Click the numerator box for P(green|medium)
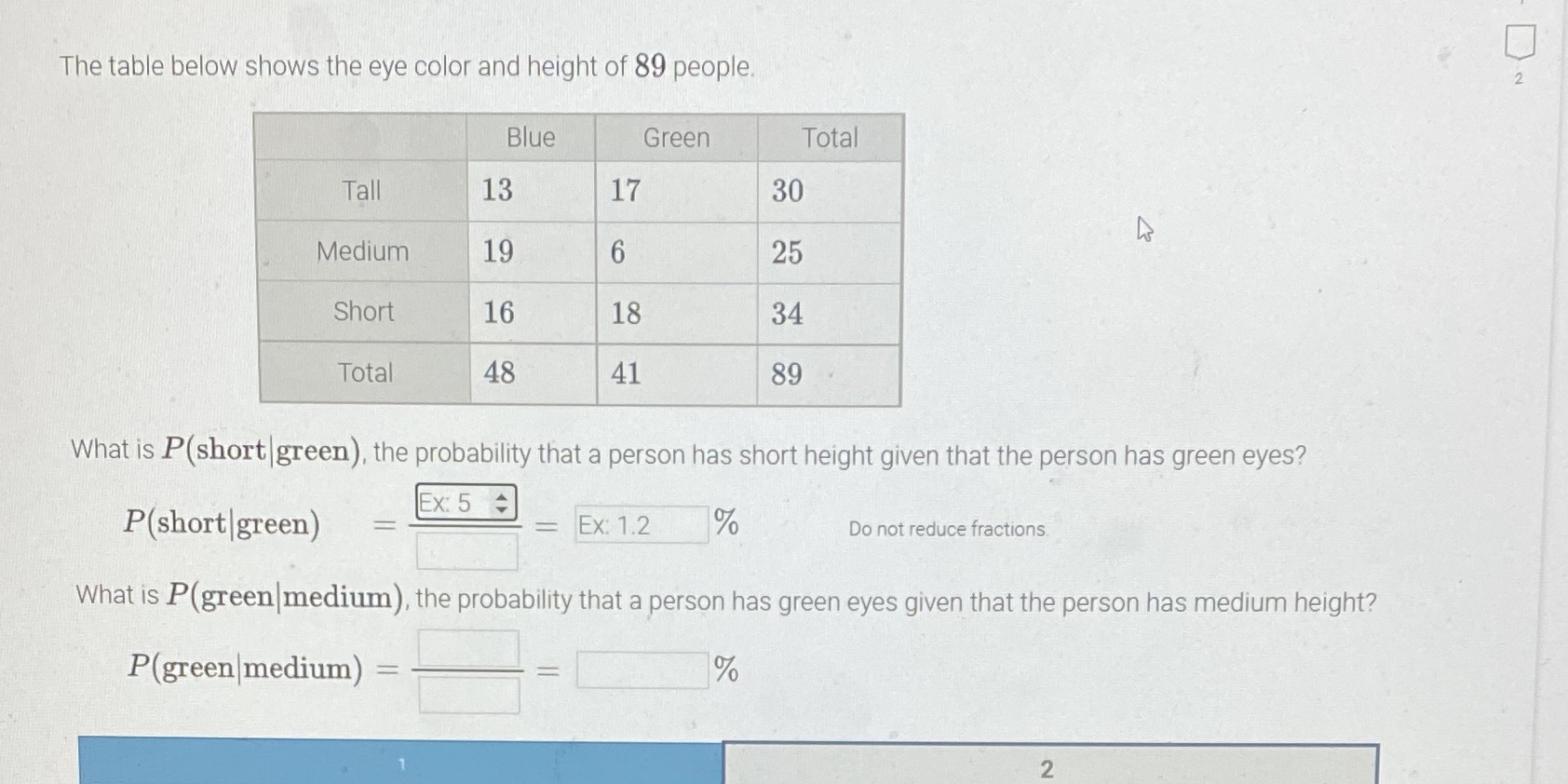Screen dimensions: 1568x784 tap(468, 647)
